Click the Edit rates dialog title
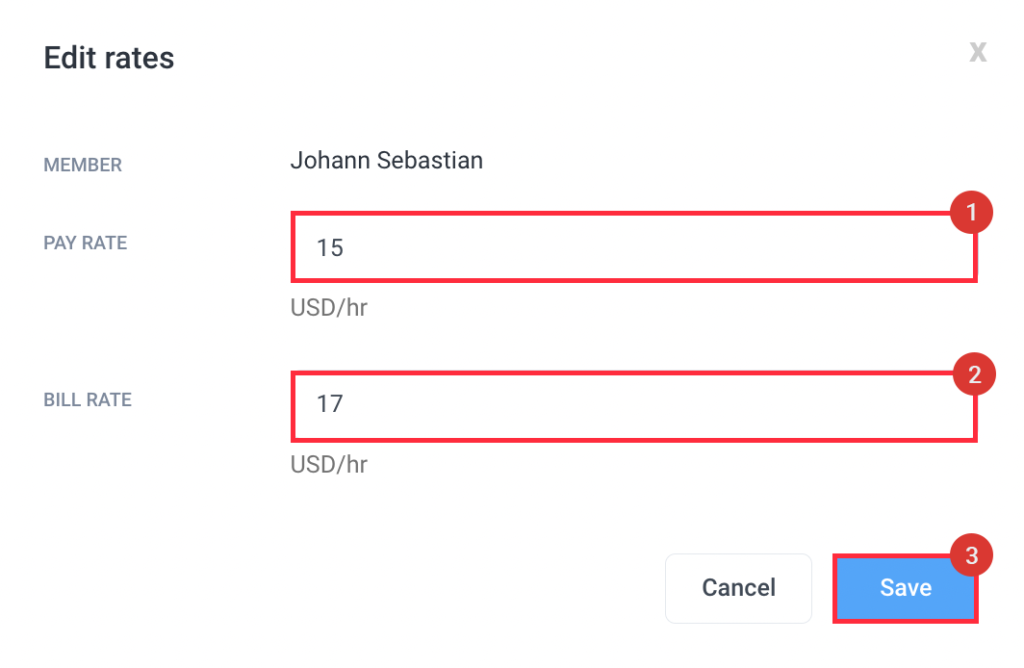The width and height of the screenshot is (1024, 668). click(108, 58)
